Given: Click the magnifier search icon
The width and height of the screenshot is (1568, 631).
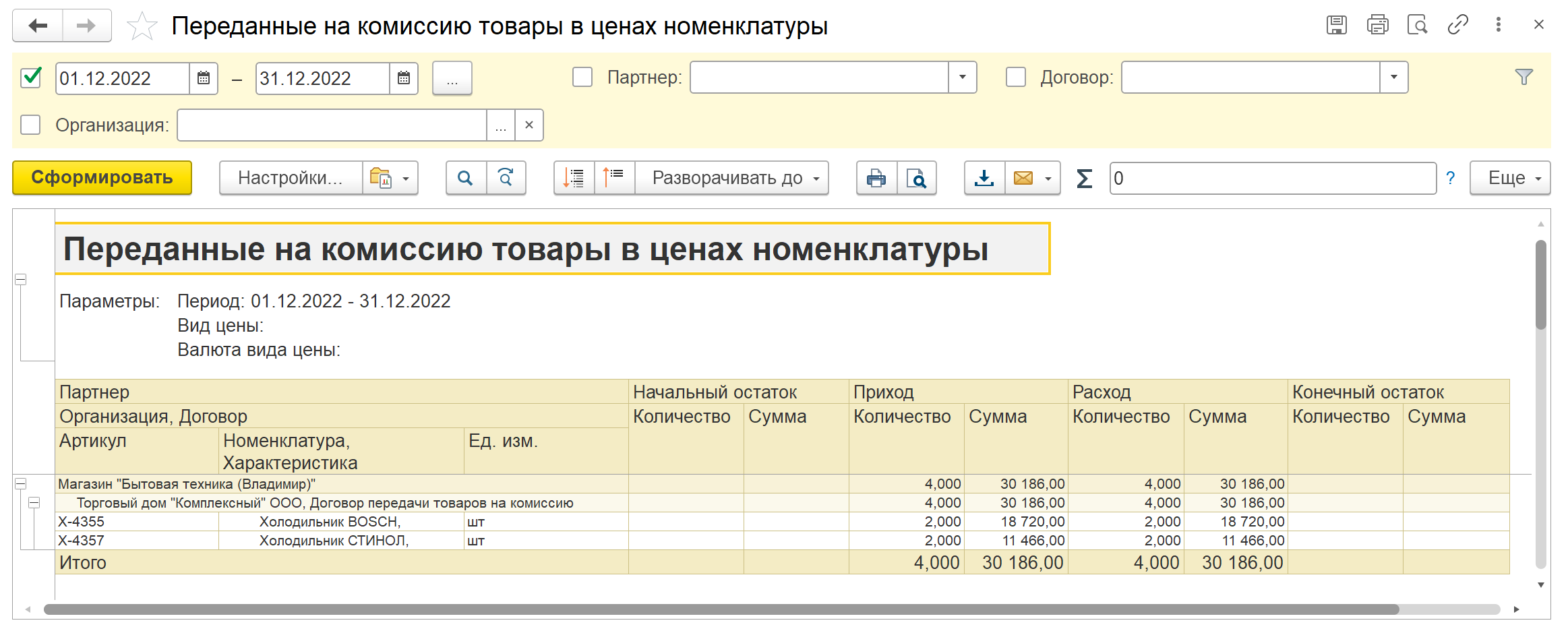Looking at the screenshot, I should (465, 178).
